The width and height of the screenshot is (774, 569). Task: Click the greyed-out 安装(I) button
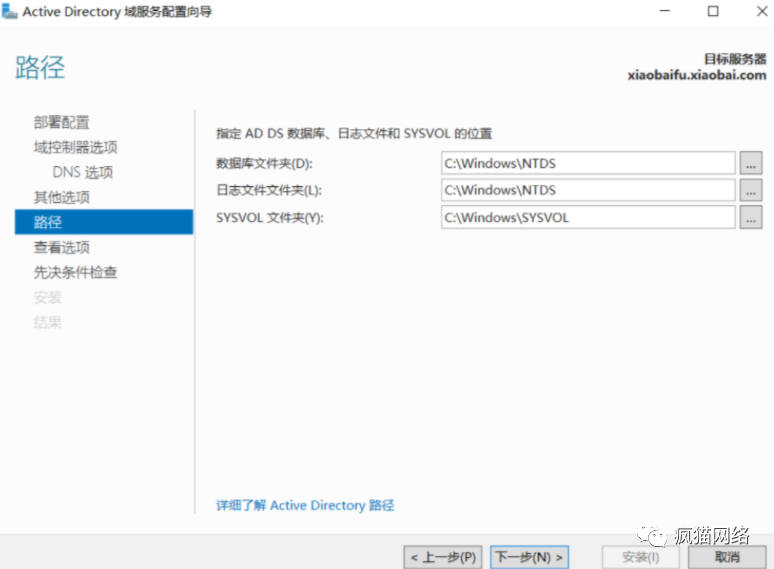[641, 557]
